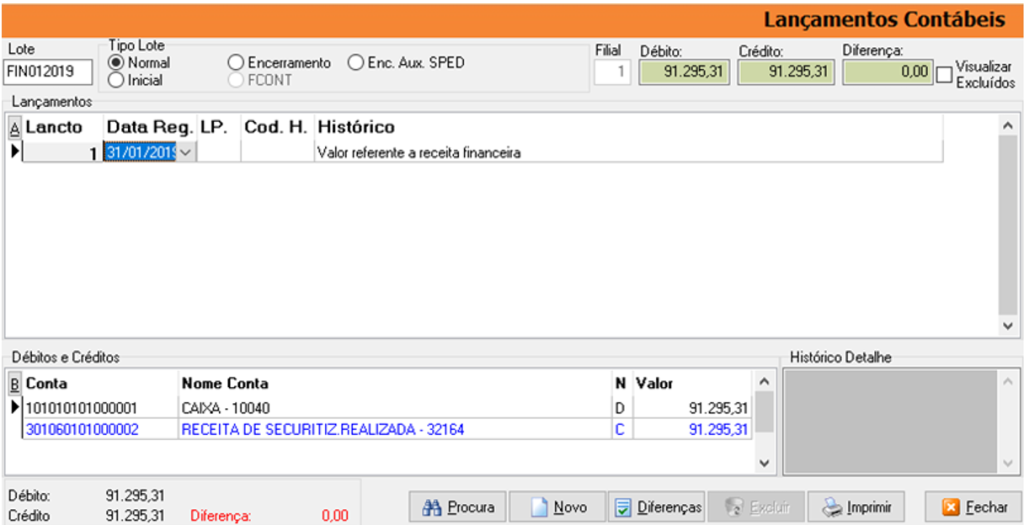Click the Histórico Detalhe scroll down arrow
This screenshot has width=1024, height=525.
click(1006, 462)
